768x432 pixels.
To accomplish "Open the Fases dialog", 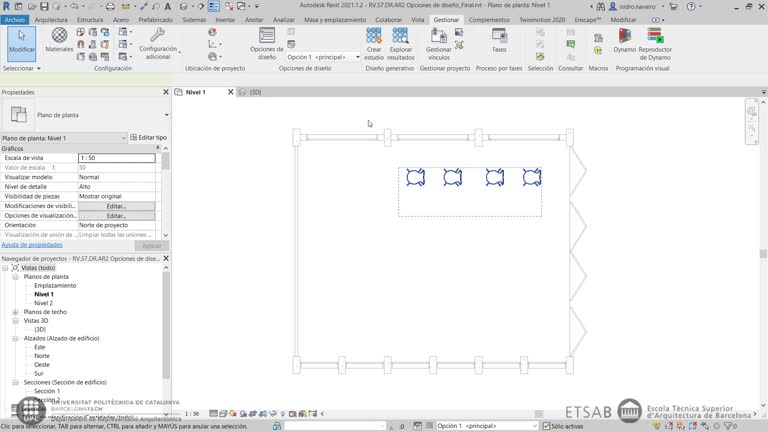I will 499,41.
